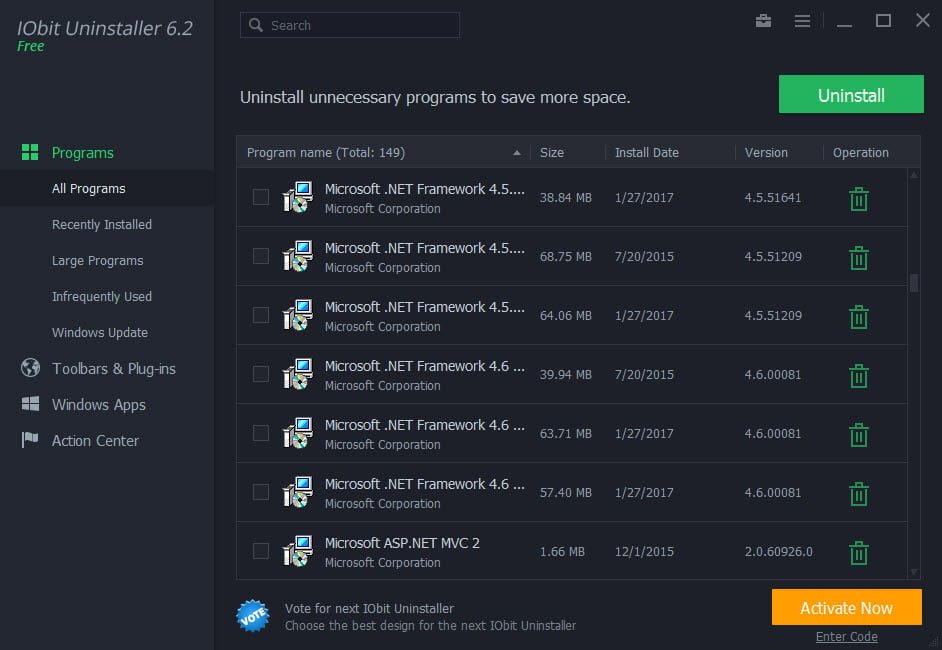
Task: Check the box for .NET Framework 68.75 MB
Action: click(261, 256)
